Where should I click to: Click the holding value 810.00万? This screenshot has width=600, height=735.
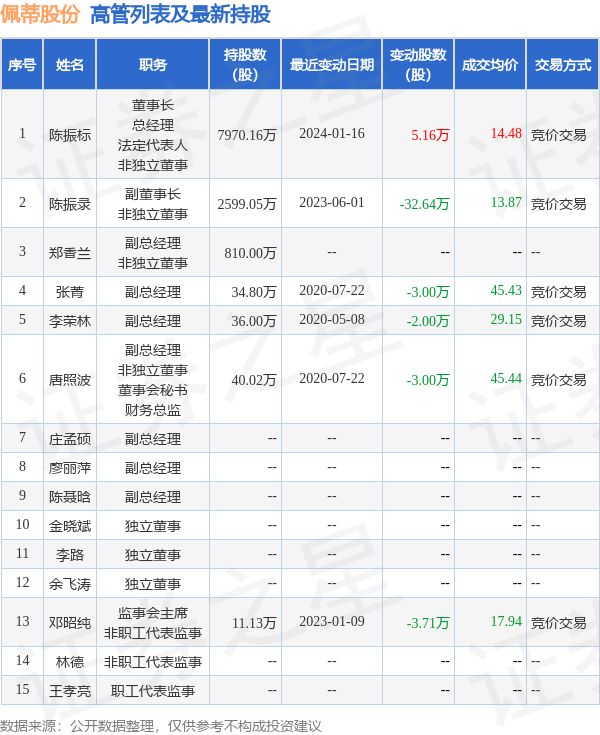(250, 253)
